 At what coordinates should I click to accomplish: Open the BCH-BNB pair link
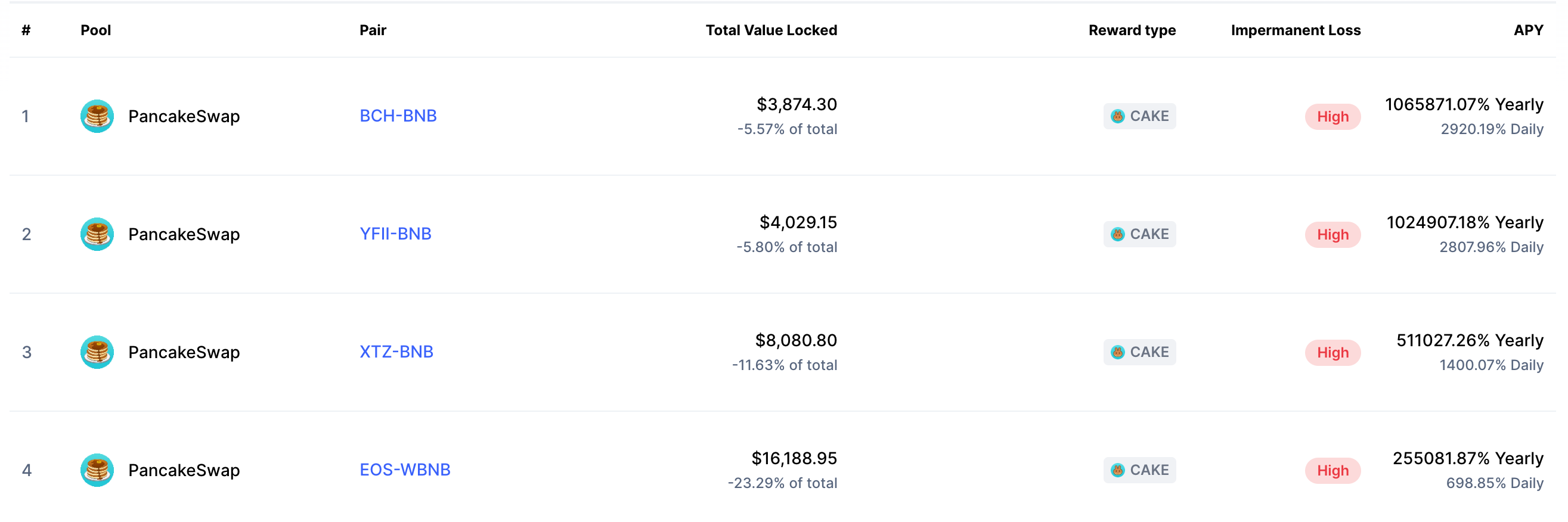pos(398,116)
